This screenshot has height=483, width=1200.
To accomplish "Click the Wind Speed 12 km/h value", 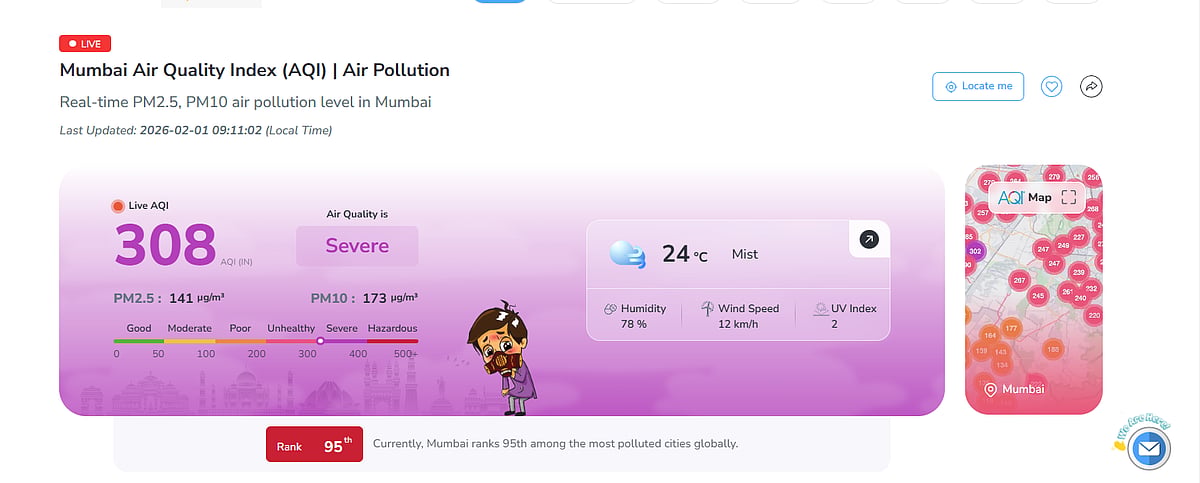I will [738, 324].
